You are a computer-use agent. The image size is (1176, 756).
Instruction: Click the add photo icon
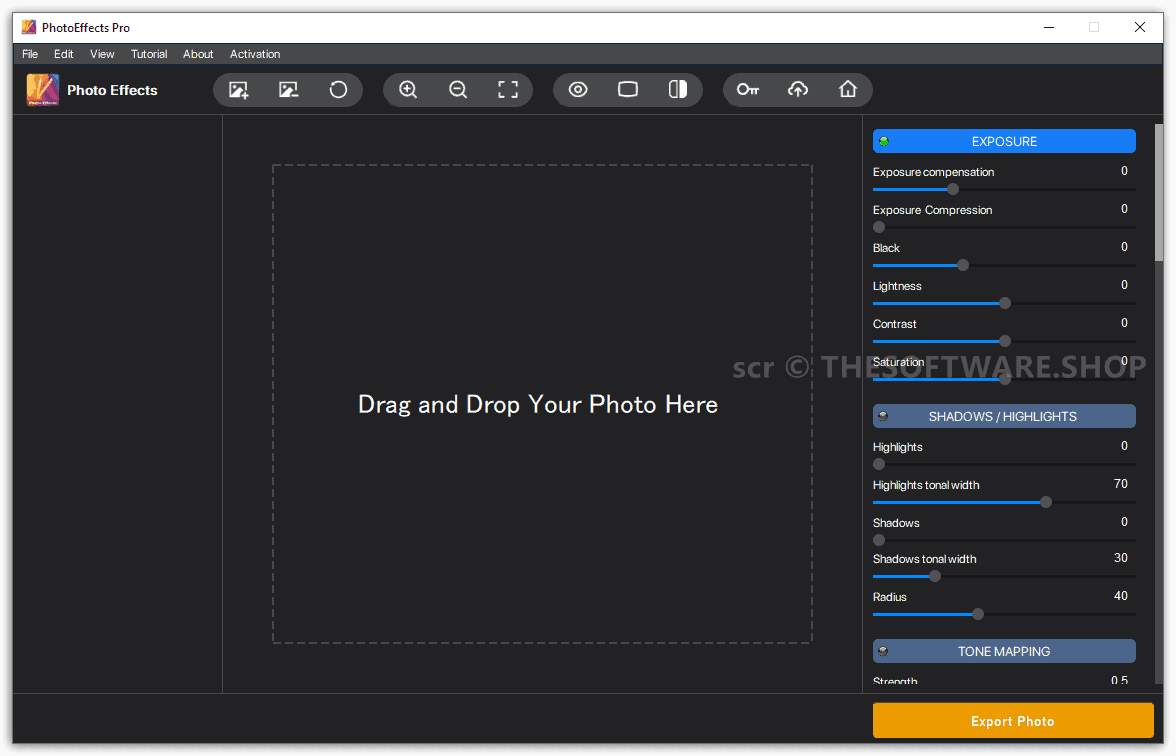click(x=238, y=90)
